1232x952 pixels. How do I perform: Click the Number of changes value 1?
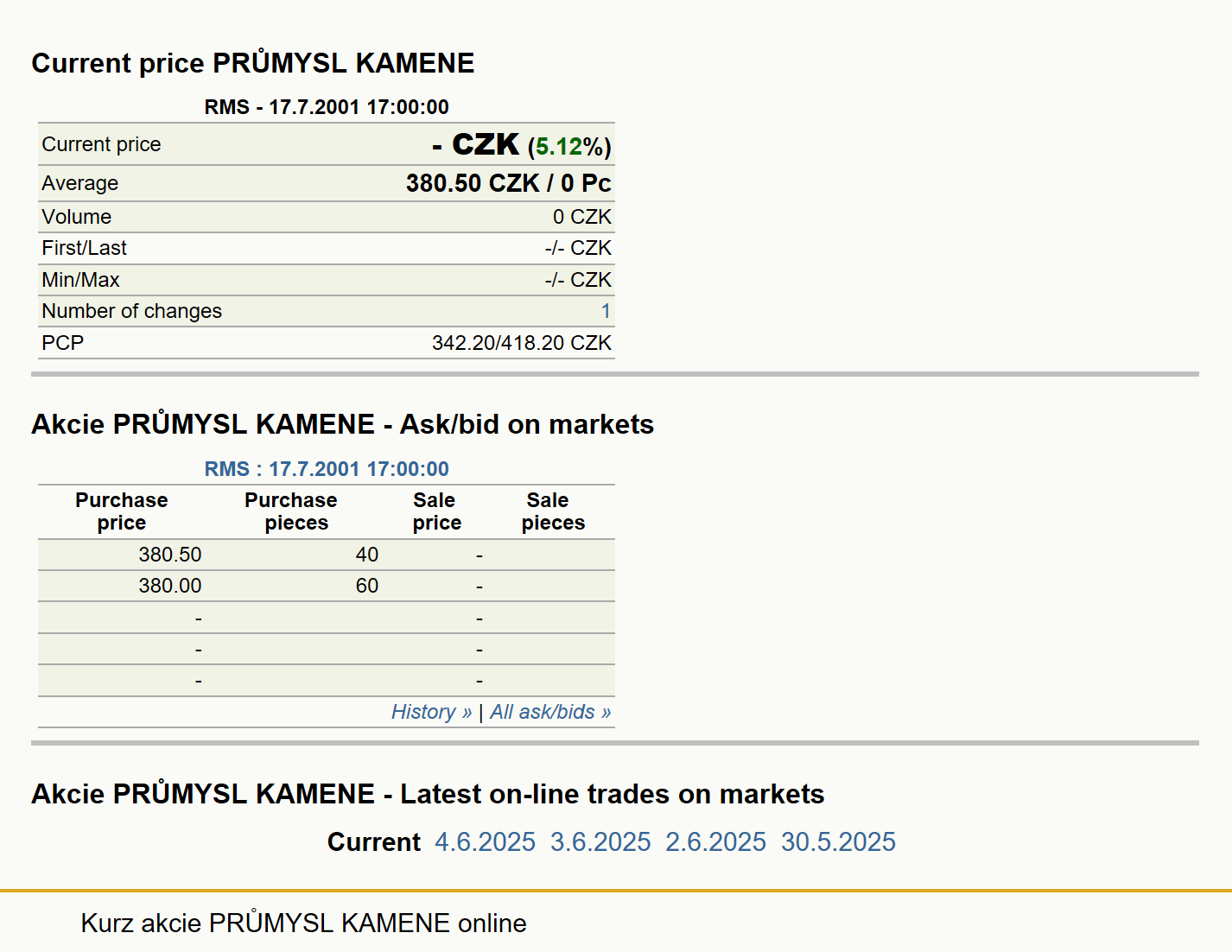(x=606, y=311)
